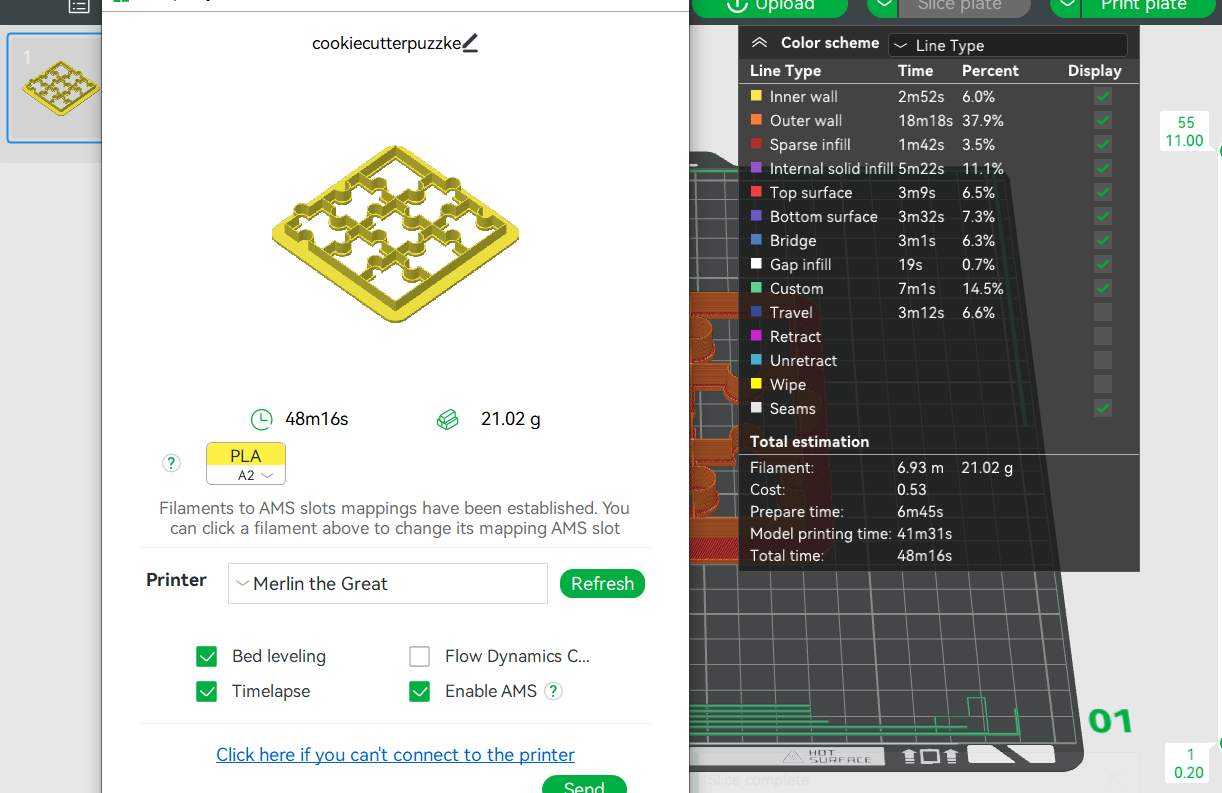
Task: Open the Line Type color scheme dropdown
Action: point(1007,44)
